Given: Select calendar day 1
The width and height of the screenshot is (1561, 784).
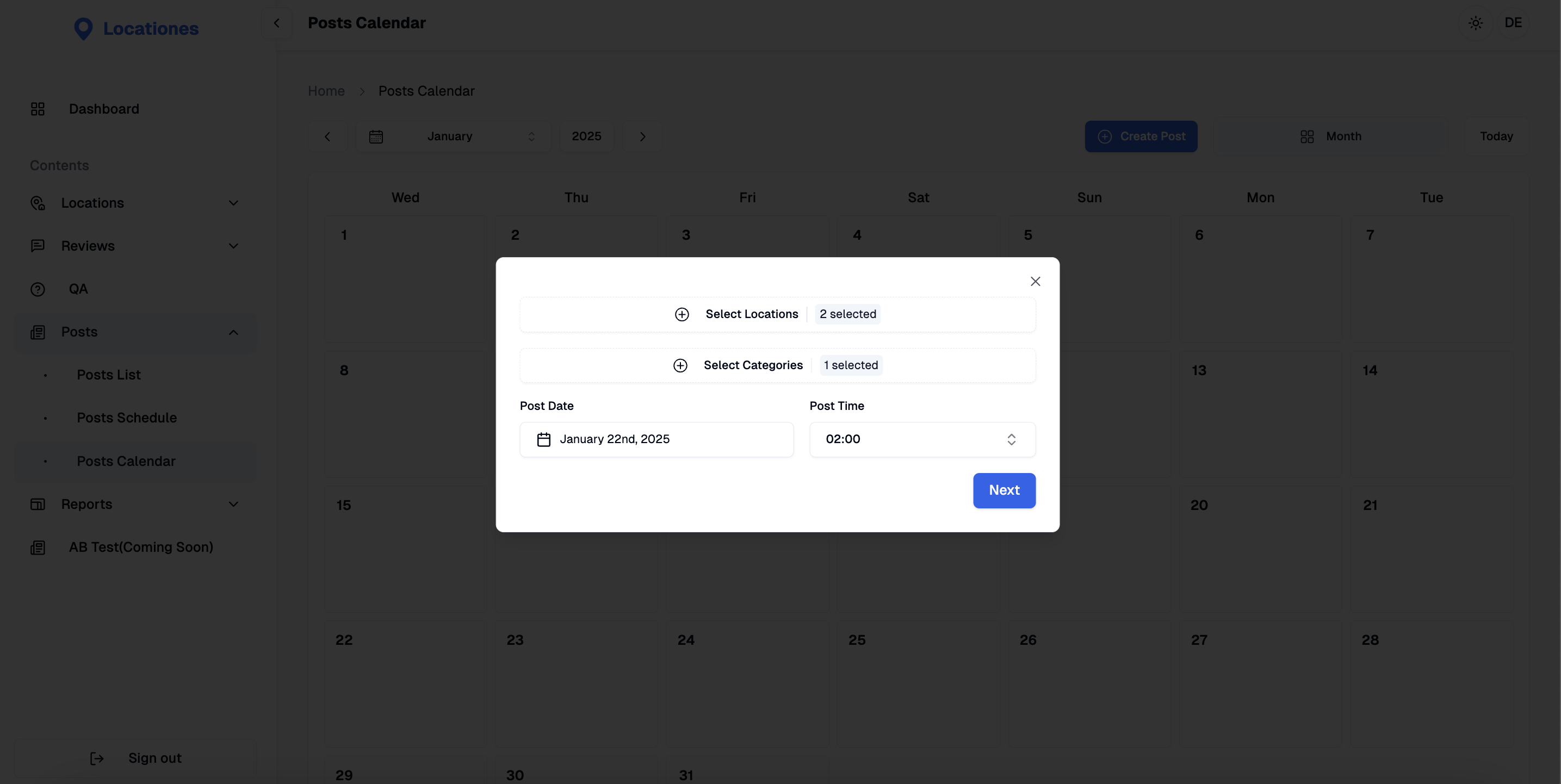Looking at the screenshot, I should [x=405, y=279].
